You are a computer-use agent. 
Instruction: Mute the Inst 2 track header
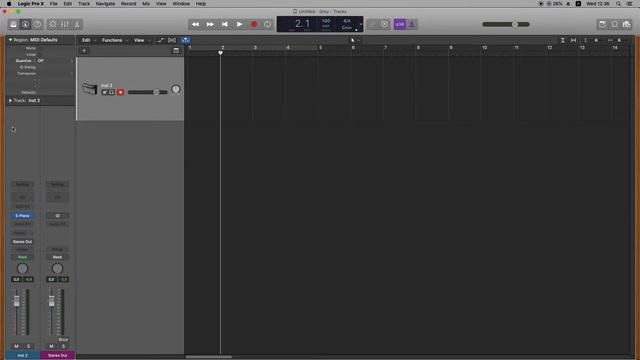[x=105, y=93]
